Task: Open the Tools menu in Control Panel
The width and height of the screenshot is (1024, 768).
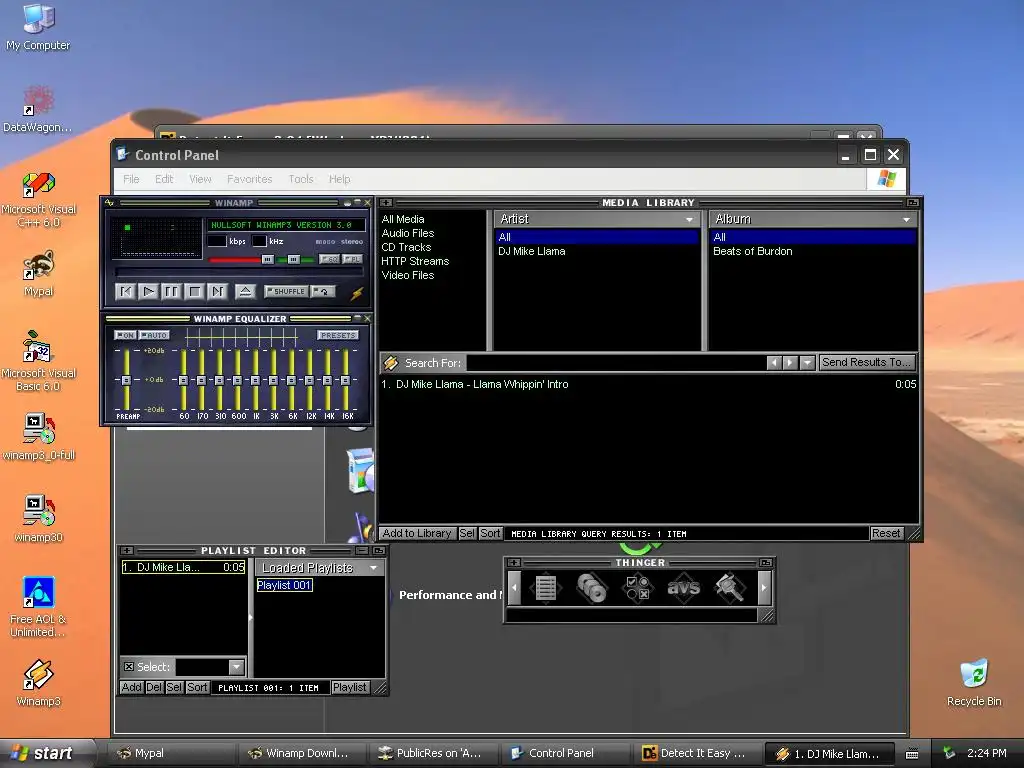Action: click(x=301, y=179)
